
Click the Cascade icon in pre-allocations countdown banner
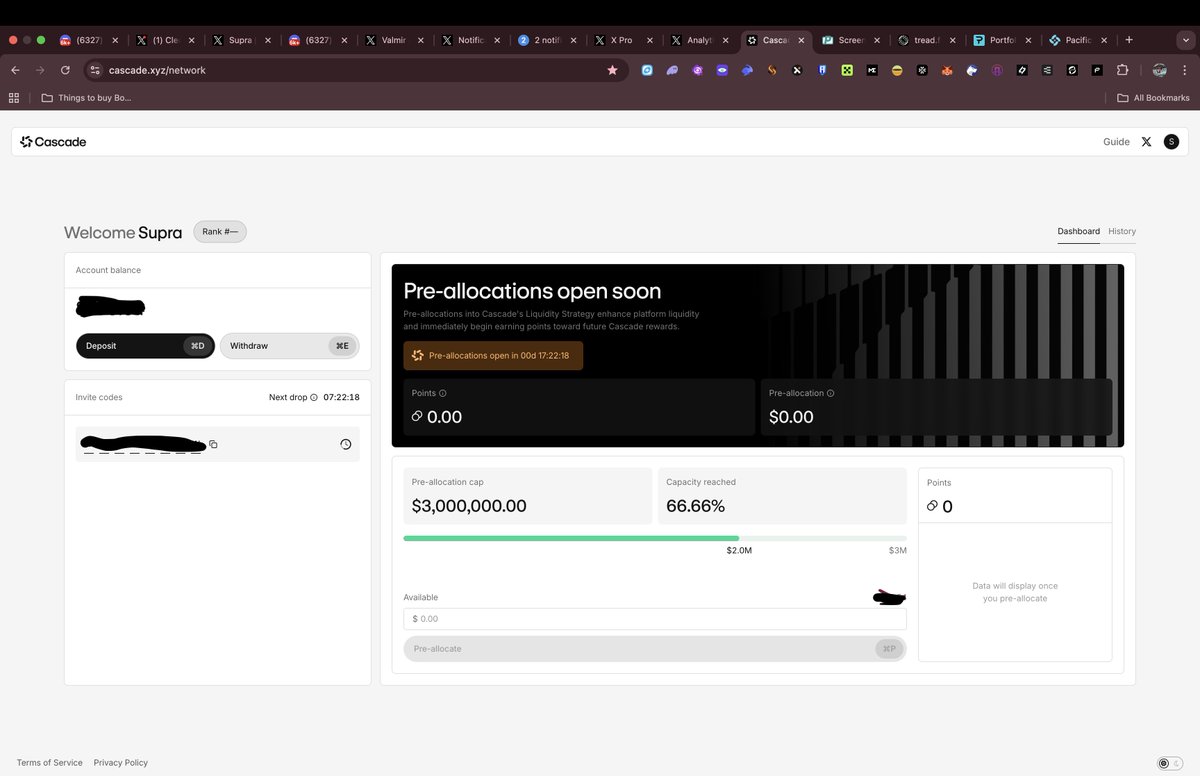(x=418, y=355)
